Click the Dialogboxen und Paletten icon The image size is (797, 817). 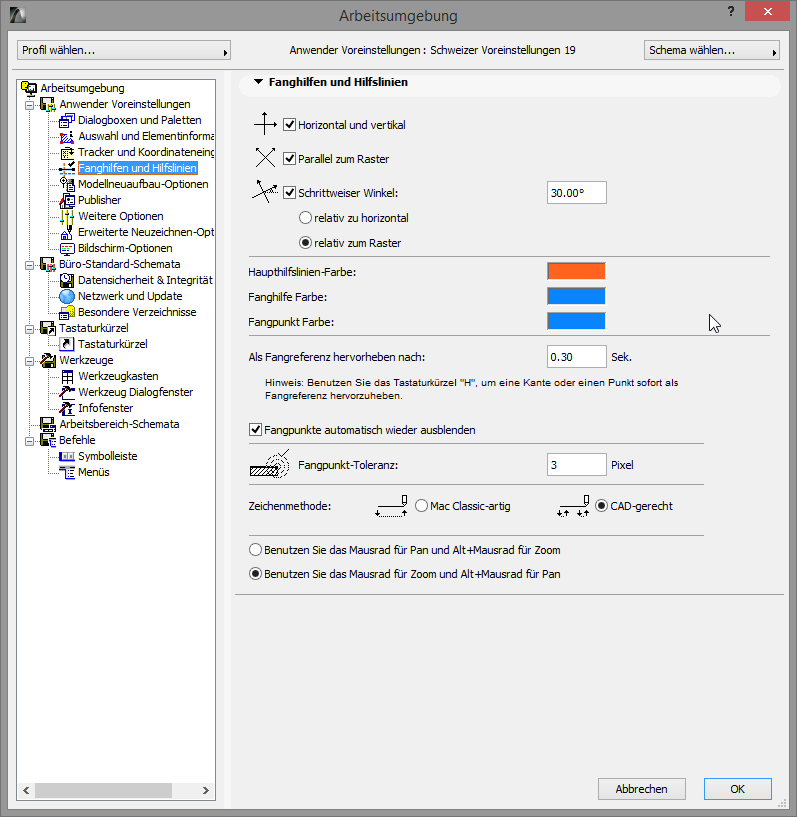(67, 120)
